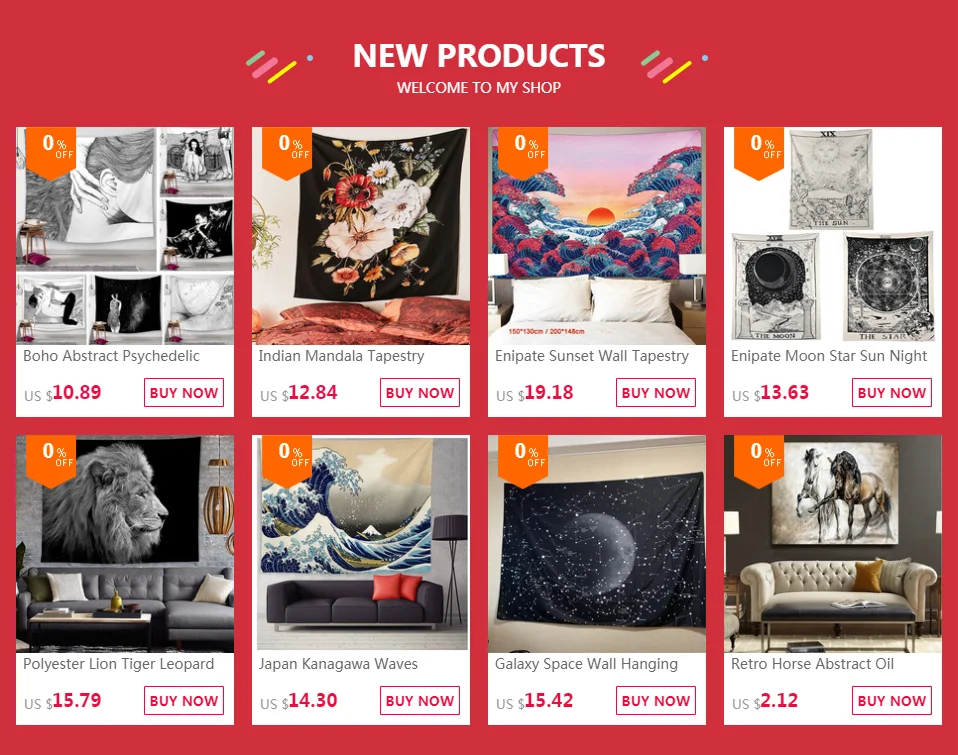This screenshot has width=958, height=755.
Task: Open the floral black tapestry product image
Action: coord(361,236)
